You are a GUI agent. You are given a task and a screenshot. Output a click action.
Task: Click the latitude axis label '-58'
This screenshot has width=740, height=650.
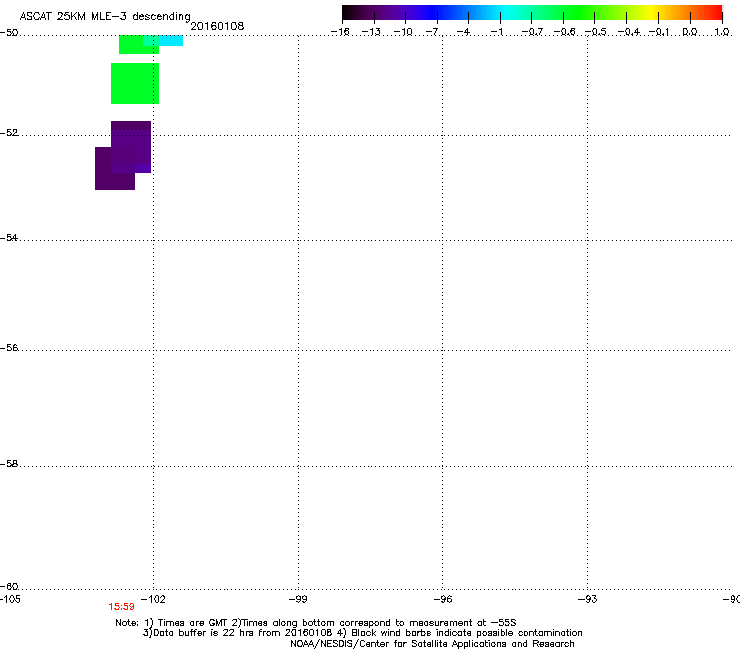[x=9, y=464]
